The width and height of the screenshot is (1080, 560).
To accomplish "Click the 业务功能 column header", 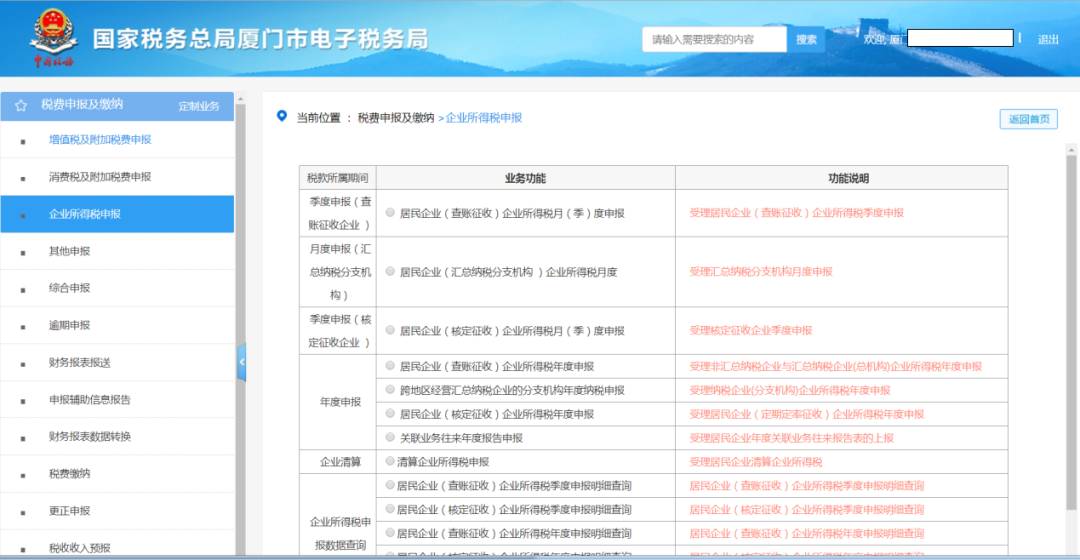I will click(x=526, y=178).
